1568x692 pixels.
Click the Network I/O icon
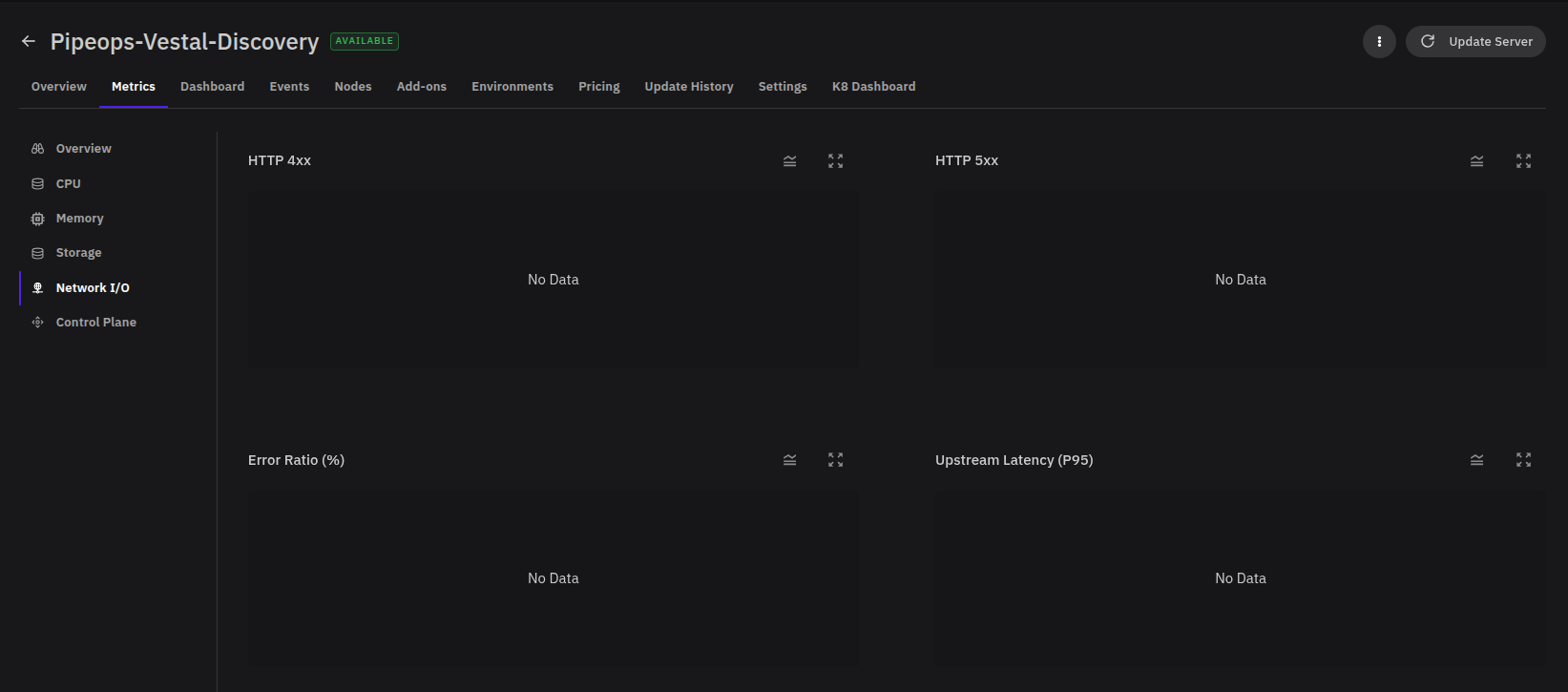click(x=38, y=287)
